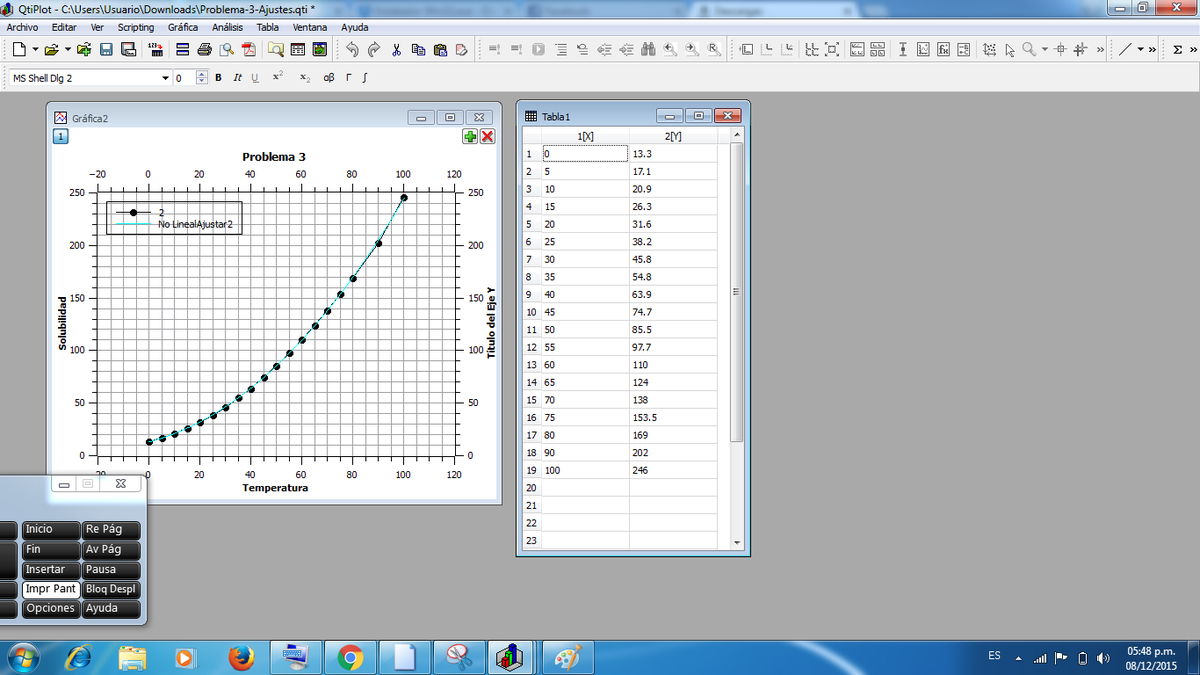1200x675 pixels.
Task: Expand the open-file dropdown arrow
Action: tap(67, 49)
